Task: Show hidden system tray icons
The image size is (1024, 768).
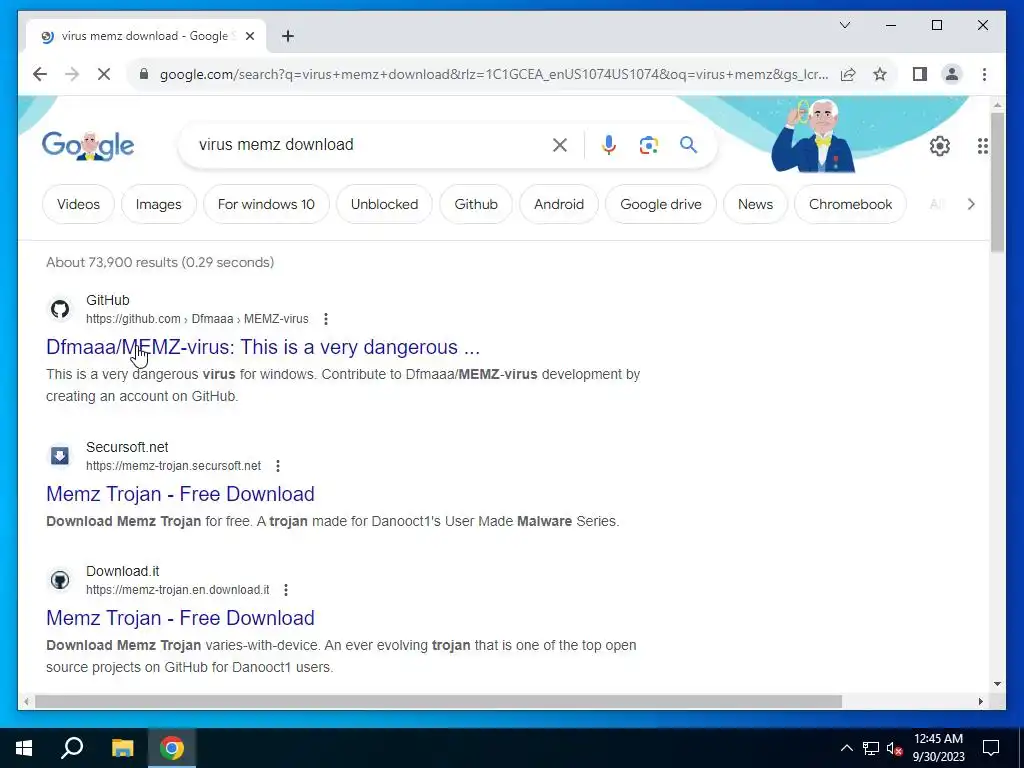Action: click(x=846, y=748)
